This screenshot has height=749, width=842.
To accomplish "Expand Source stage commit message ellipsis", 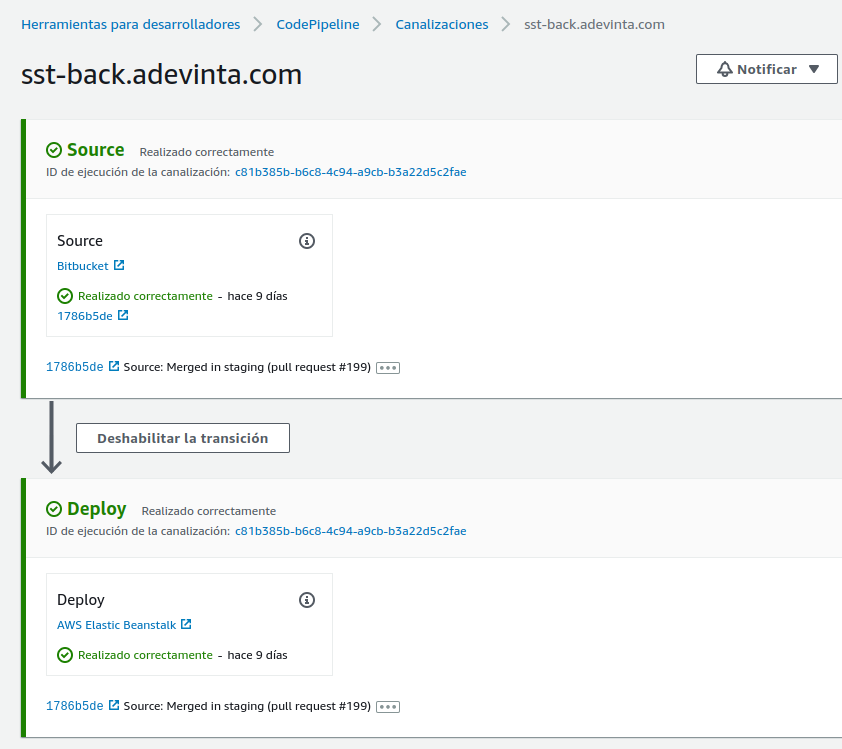I will tap(388, 368).
